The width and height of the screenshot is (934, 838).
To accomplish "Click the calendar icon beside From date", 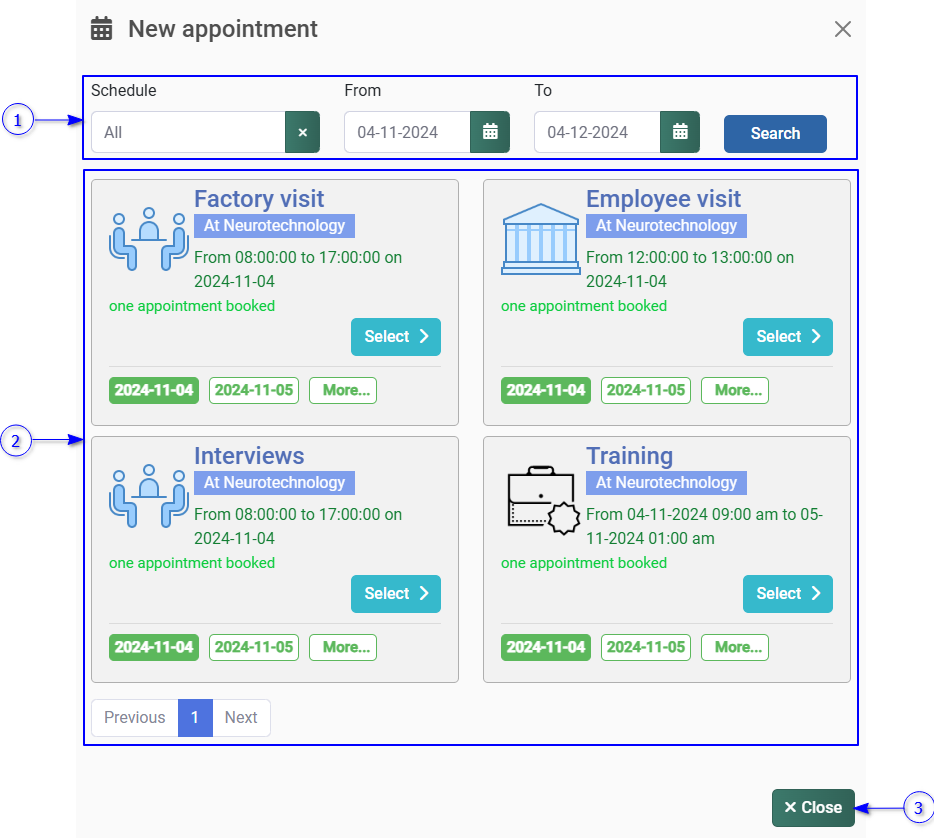I will click(490, 132).
